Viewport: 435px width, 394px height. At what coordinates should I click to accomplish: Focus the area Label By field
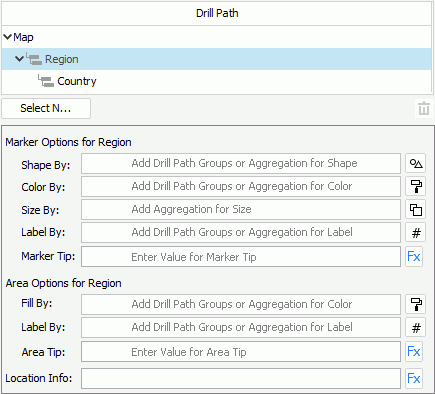[241, 327]
